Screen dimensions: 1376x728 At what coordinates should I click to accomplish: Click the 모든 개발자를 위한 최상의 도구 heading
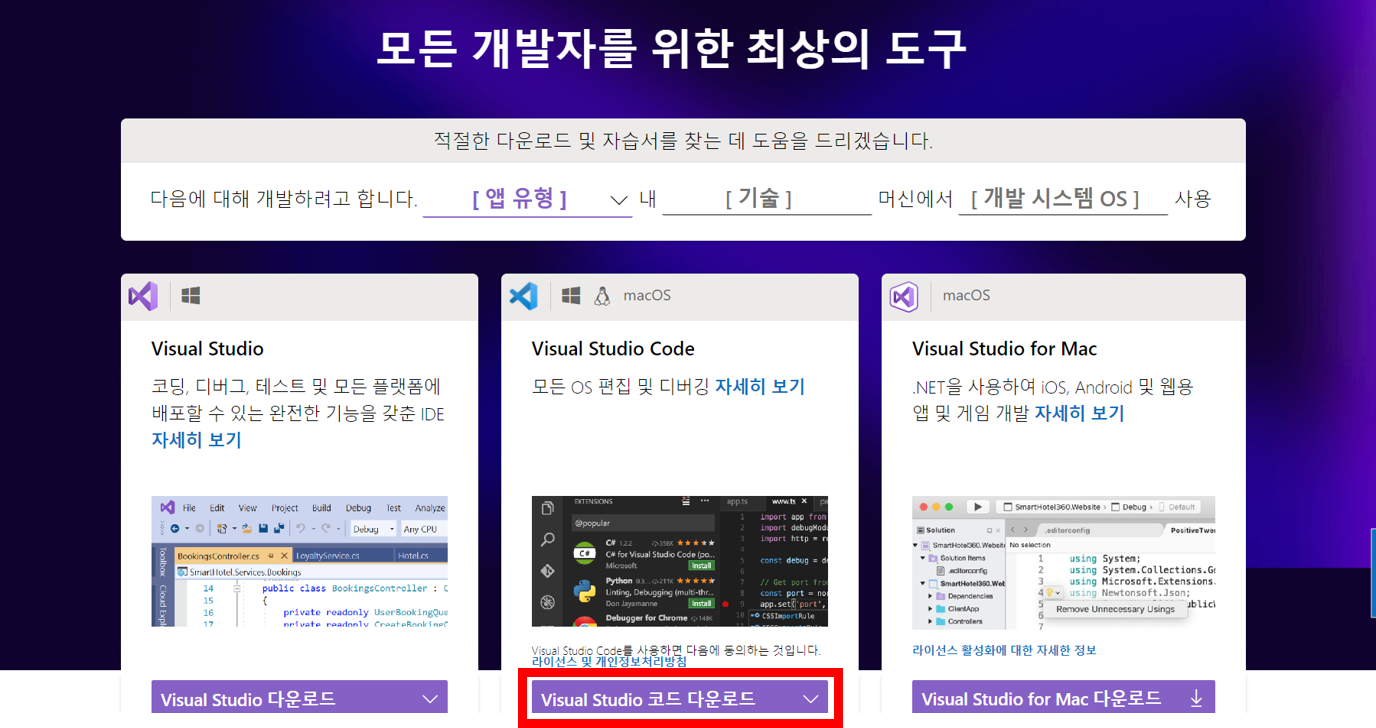pyautogui.click(x=672, y=48)
